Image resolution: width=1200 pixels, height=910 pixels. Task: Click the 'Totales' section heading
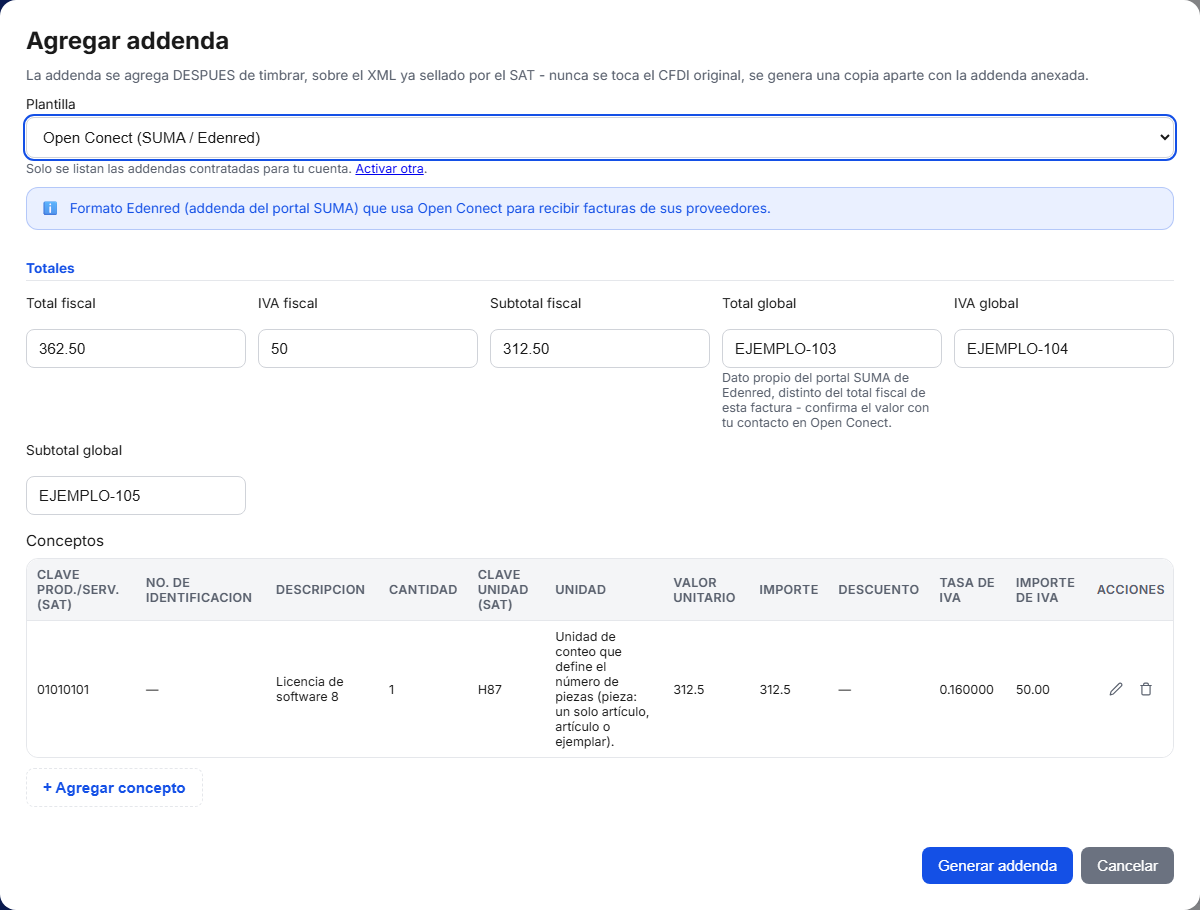(x=50, y=268)
